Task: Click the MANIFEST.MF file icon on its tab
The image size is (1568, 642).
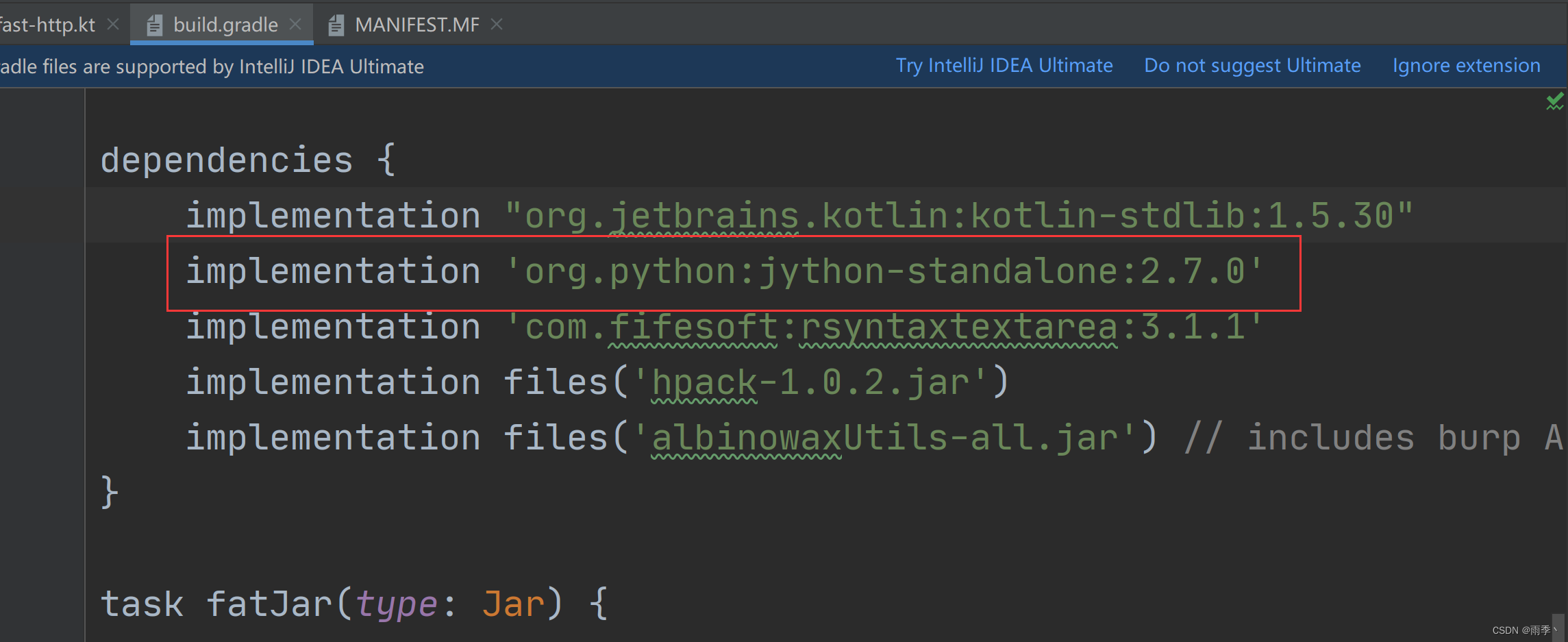Action: [336, 24]
